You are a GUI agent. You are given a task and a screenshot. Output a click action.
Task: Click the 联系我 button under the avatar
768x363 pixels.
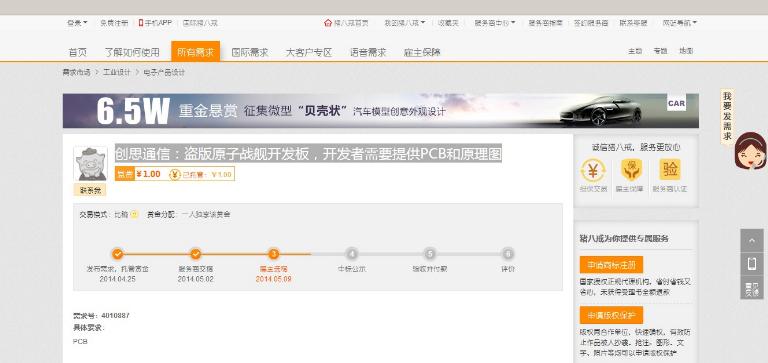coord(90,191)
